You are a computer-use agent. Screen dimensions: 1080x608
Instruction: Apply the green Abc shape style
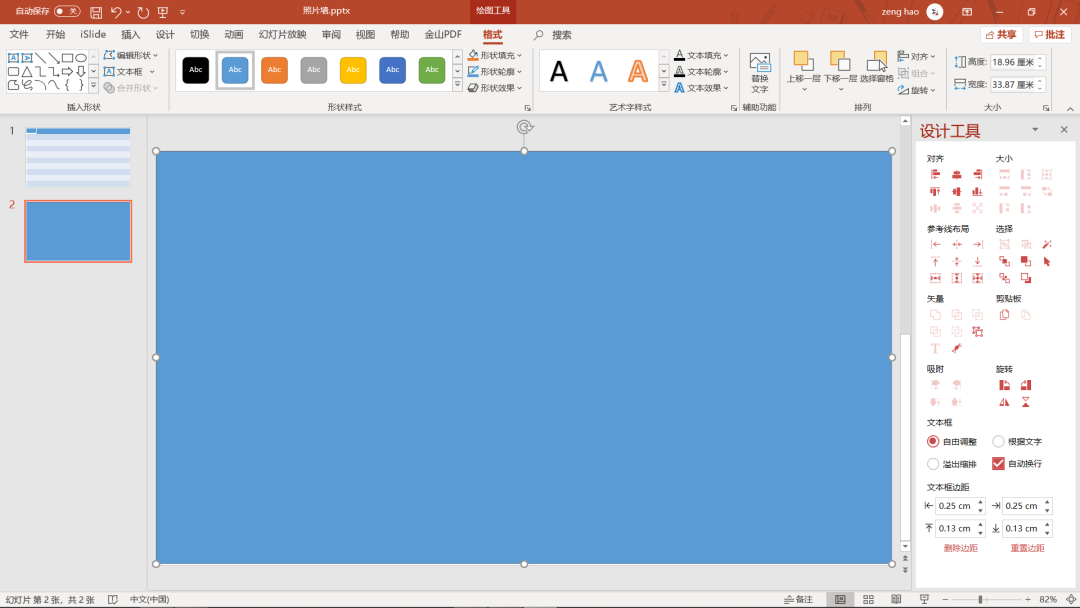(432, 70)
